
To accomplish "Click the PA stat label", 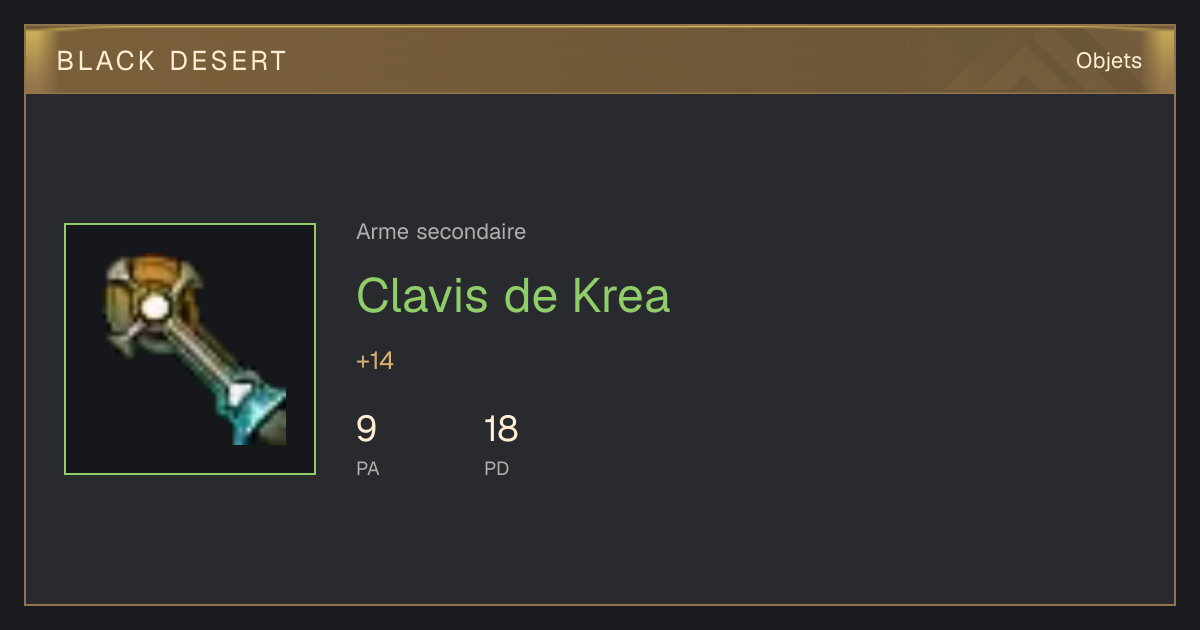I will pyautogui.click(x=368, y=468).
